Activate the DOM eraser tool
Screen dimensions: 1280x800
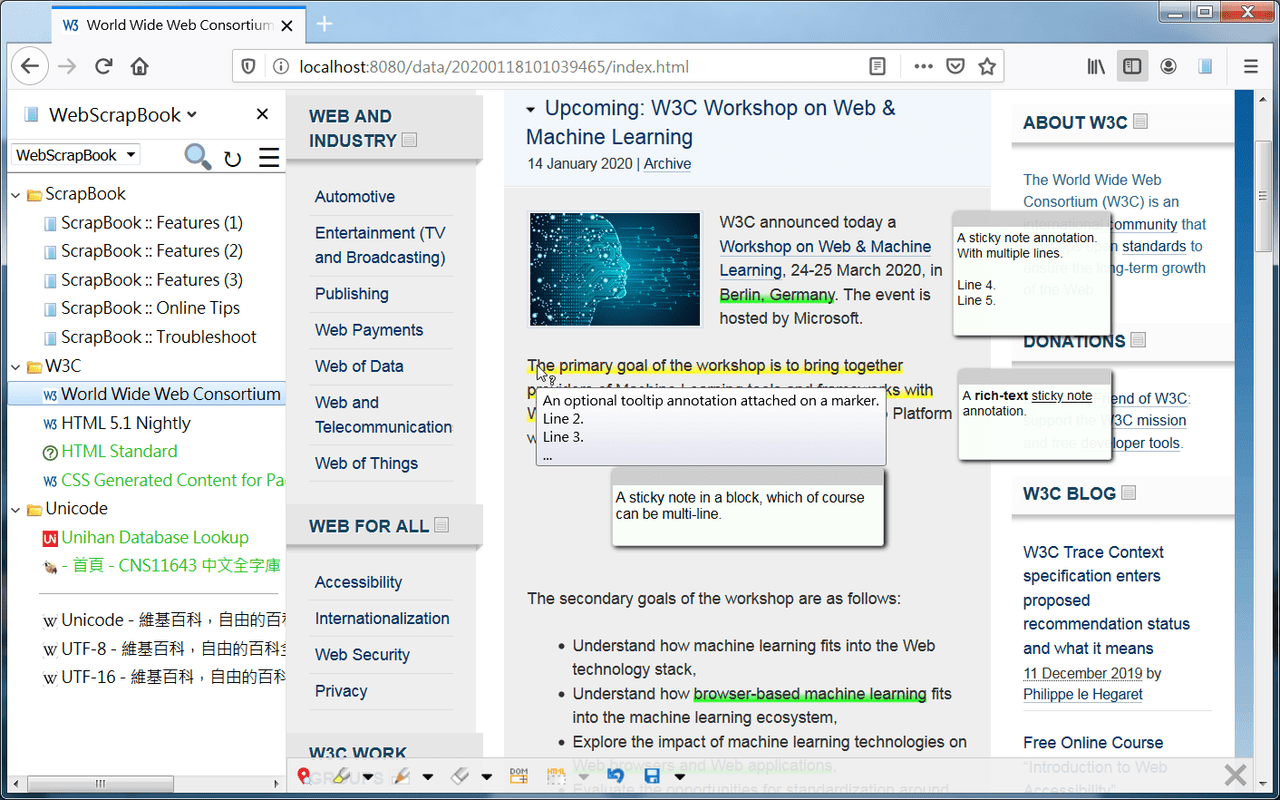(519, 775)
